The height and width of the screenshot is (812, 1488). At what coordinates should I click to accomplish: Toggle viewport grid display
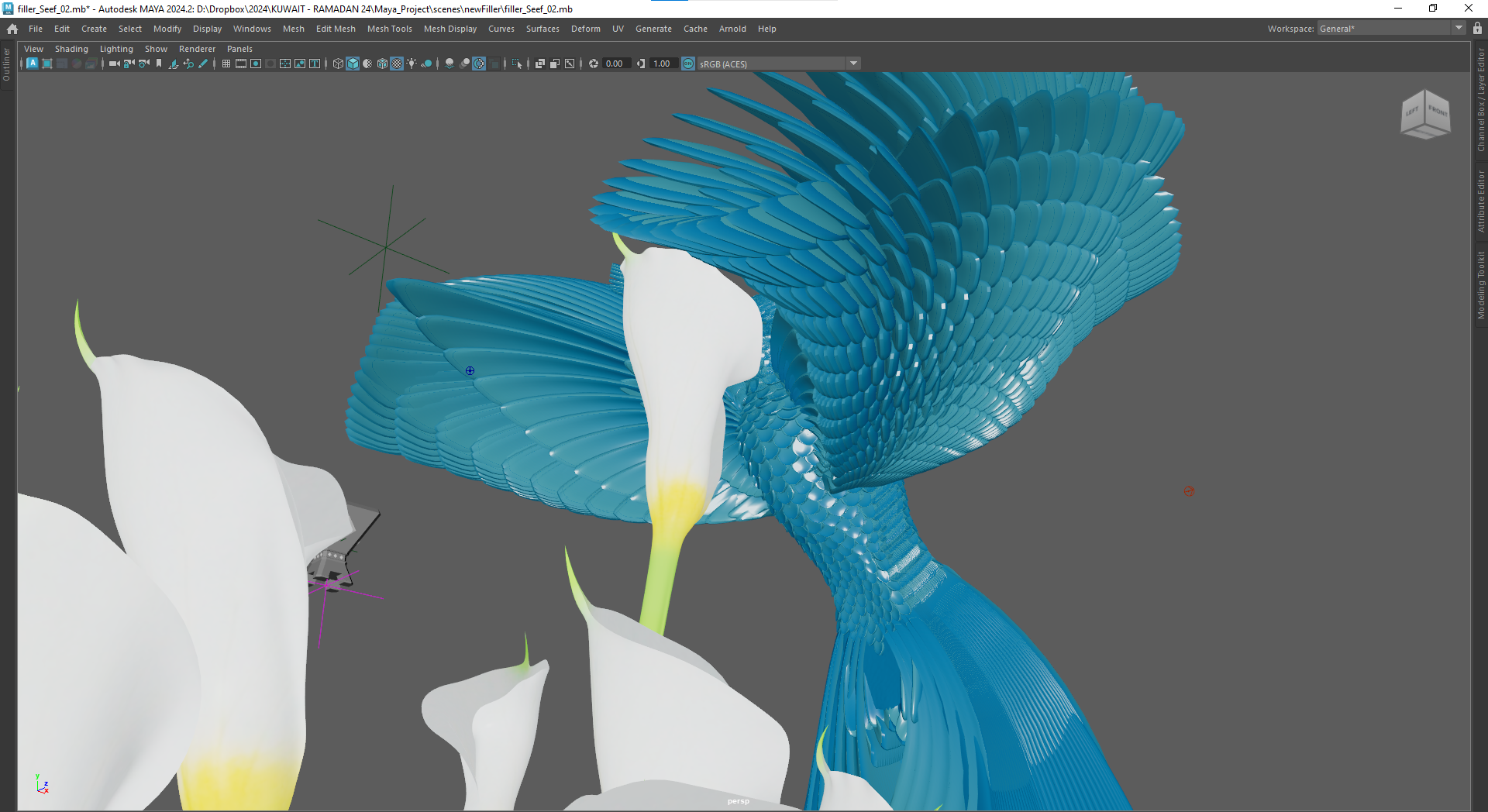226,64
